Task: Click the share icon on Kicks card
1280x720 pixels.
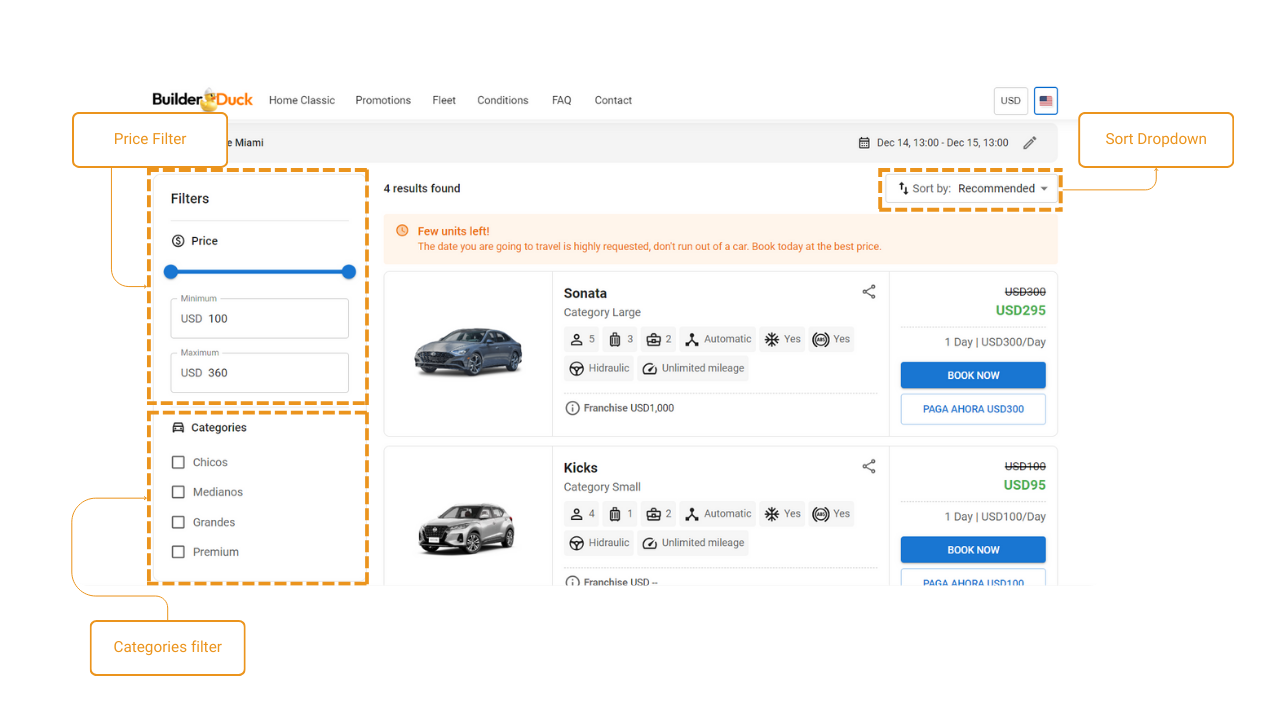Action: coord(869,467)
